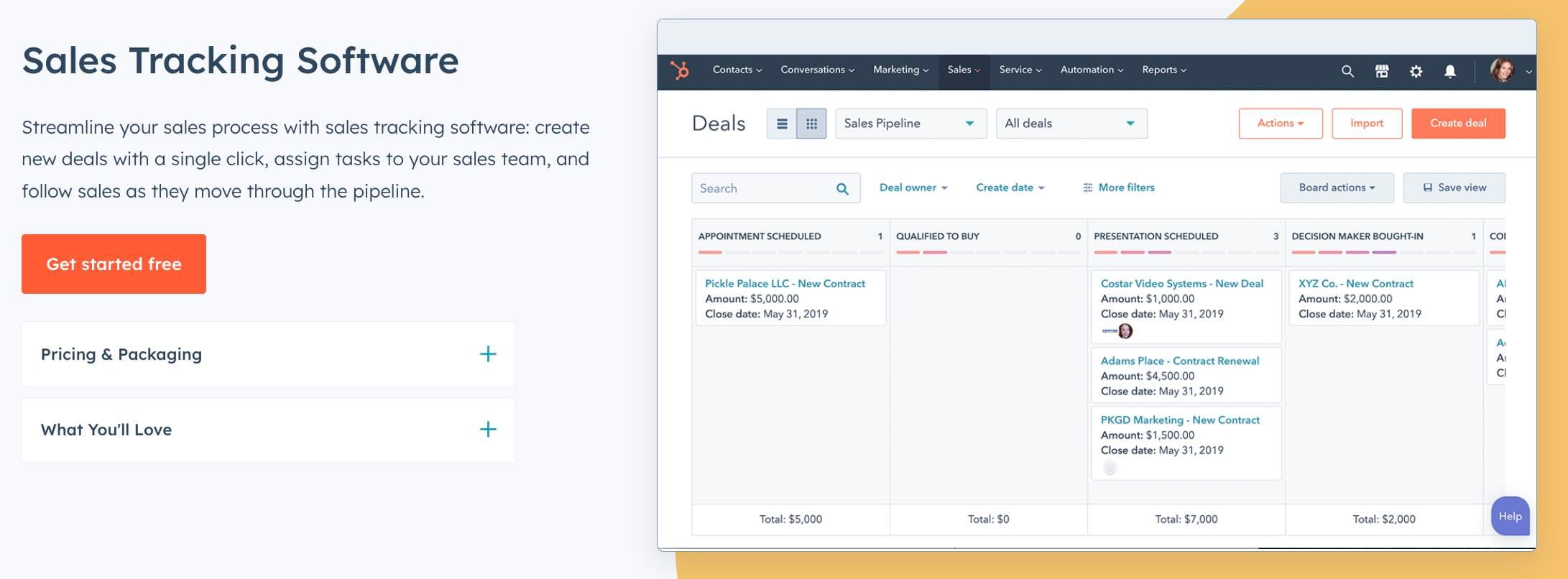Click into the deals Search field
Screen dimensions: 1568x579
coord(762,188)
